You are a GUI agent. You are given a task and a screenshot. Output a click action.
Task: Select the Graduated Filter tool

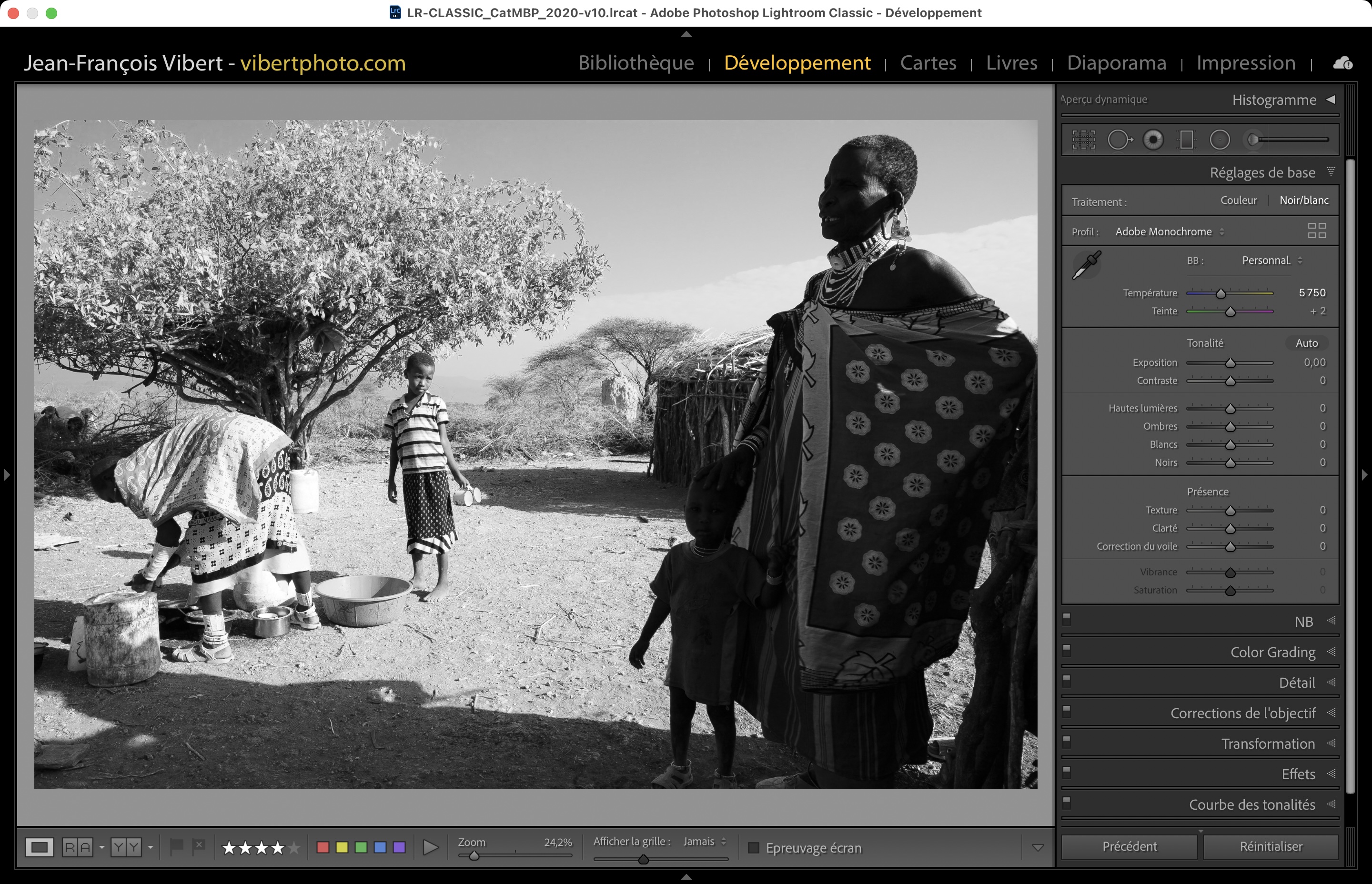click(x=1186, y=140)
